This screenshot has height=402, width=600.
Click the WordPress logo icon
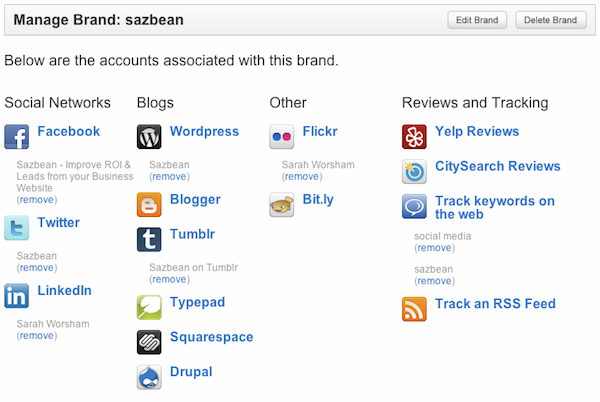pos(149,137)
